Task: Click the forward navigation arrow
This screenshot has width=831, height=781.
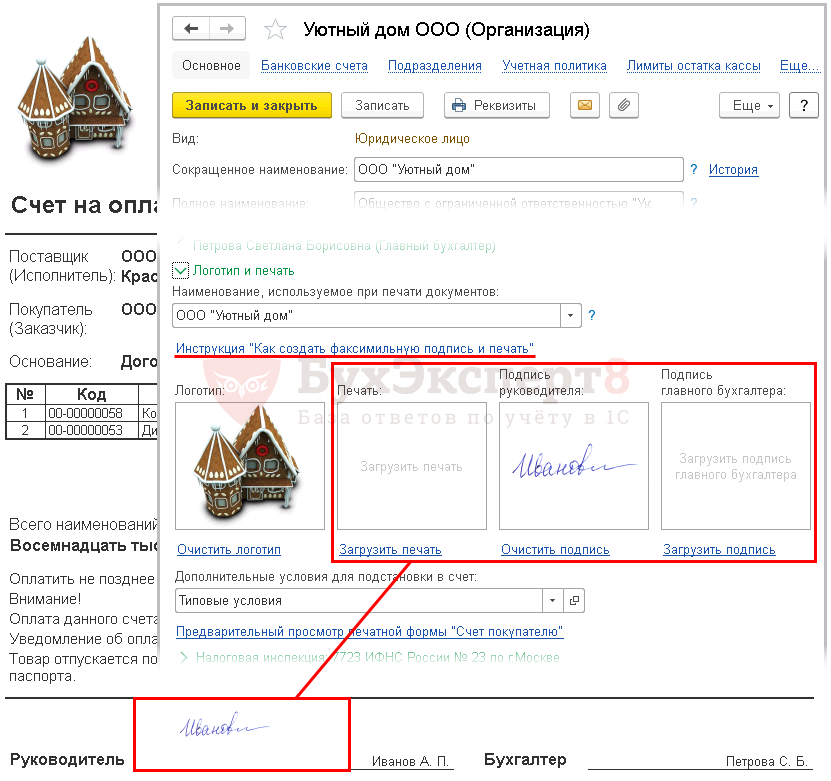Action: click(x=227, y=29)
